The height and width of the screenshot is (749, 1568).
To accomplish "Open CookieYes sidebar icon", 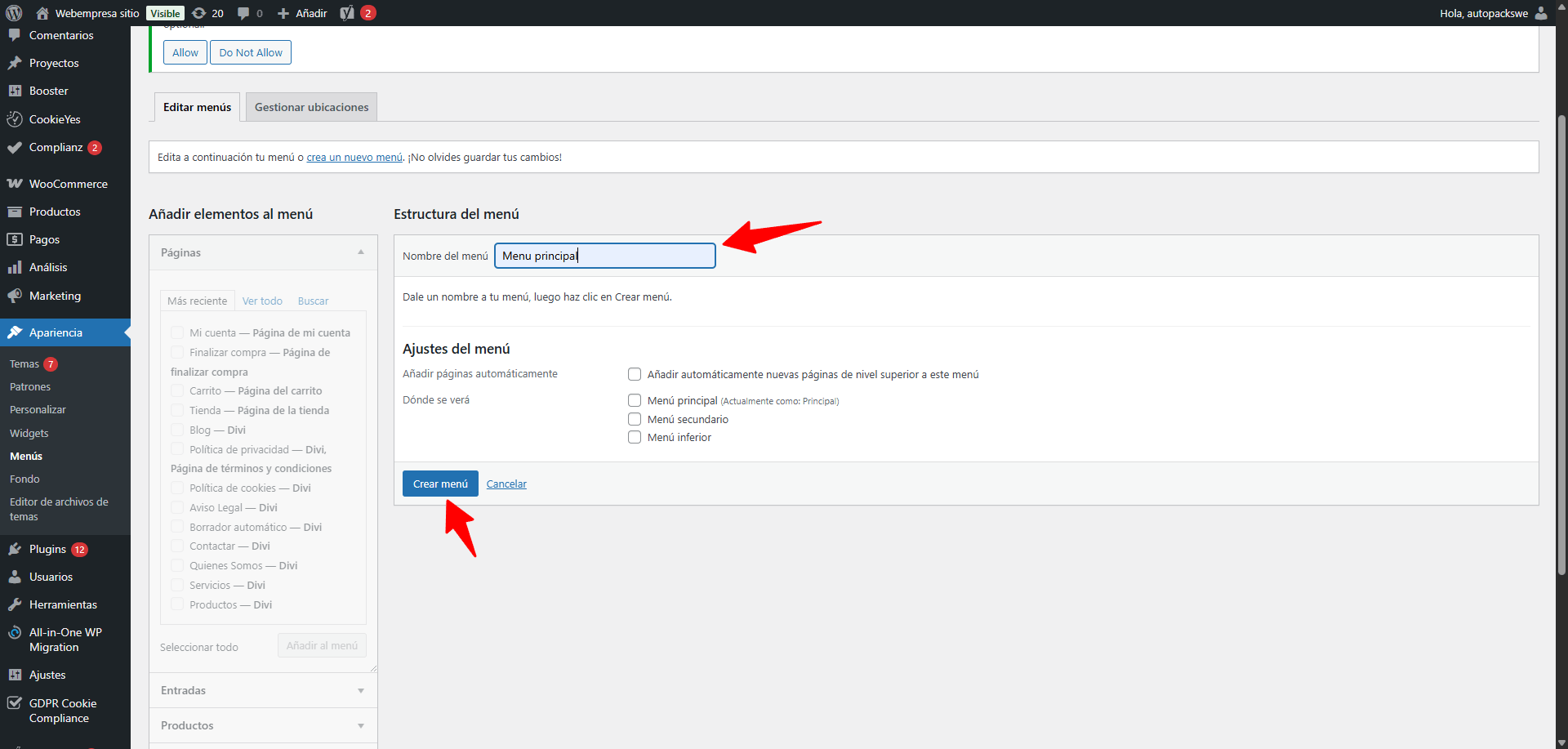I will point(15,119).
